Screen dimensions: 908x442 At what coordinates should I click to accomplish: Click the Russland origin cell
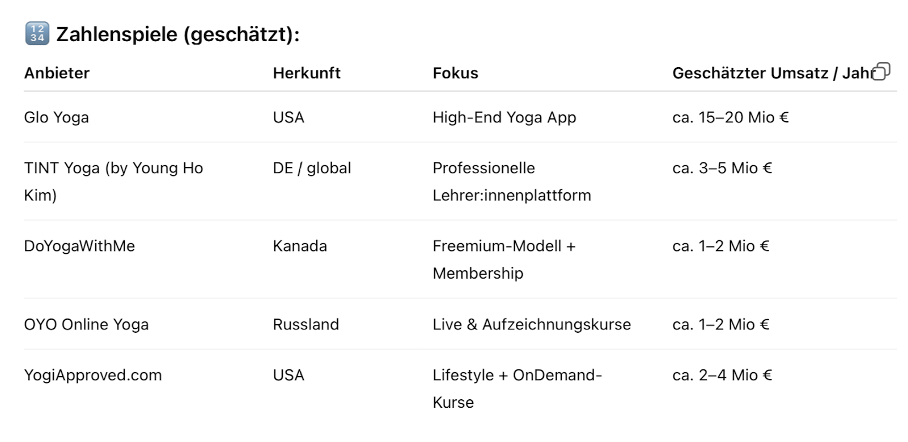tap(305, 324)
